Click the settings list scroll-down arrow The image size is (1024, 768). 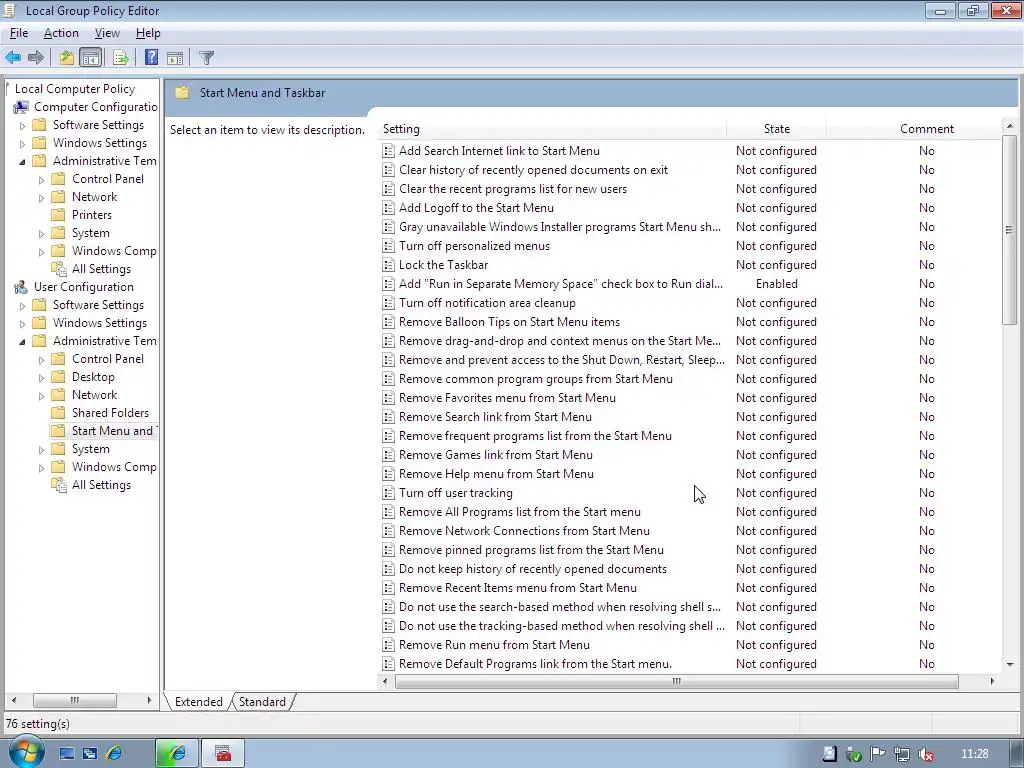click(1010, 665)
